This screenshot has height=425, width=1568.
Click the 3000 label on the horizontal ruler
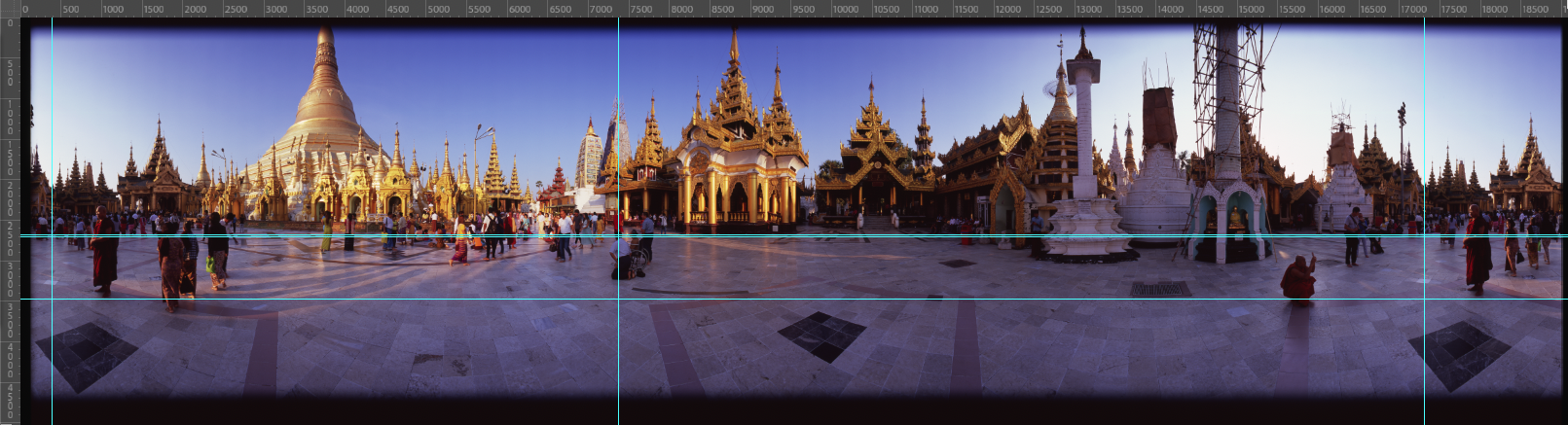(276, 9)
